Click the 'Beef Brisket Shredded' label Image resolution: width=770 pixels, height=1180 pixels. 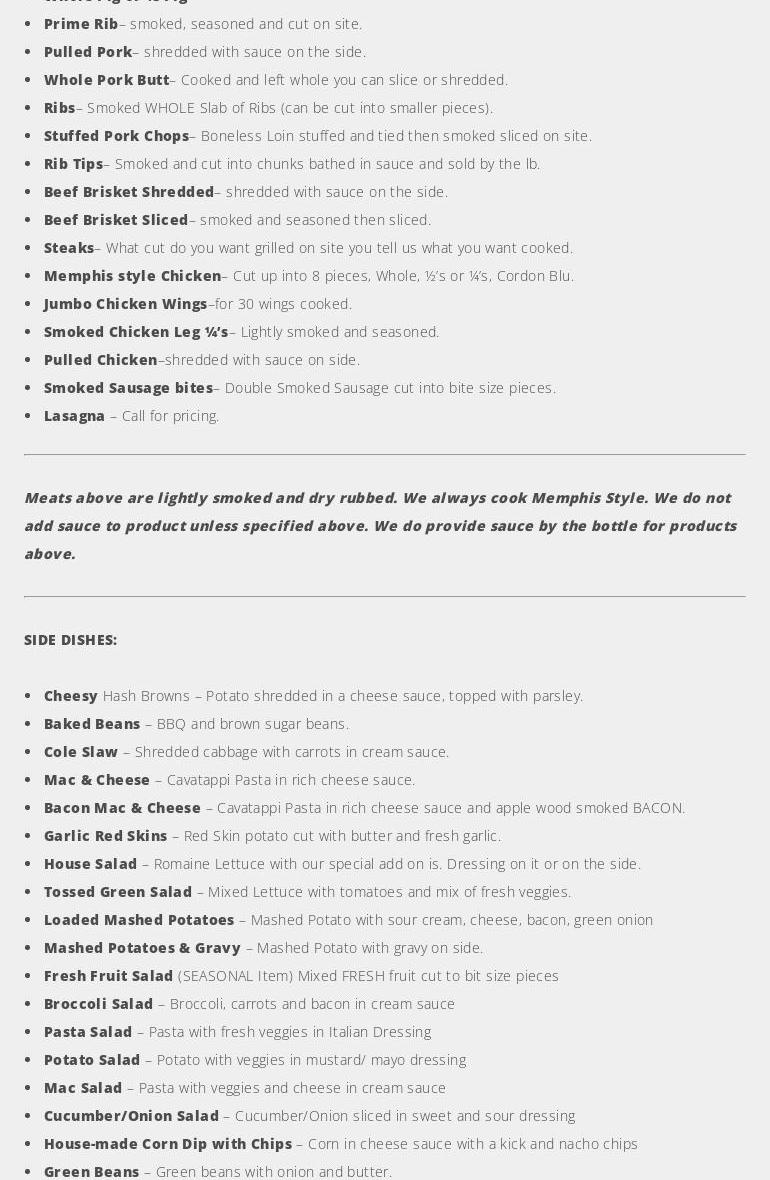point(129,191)
